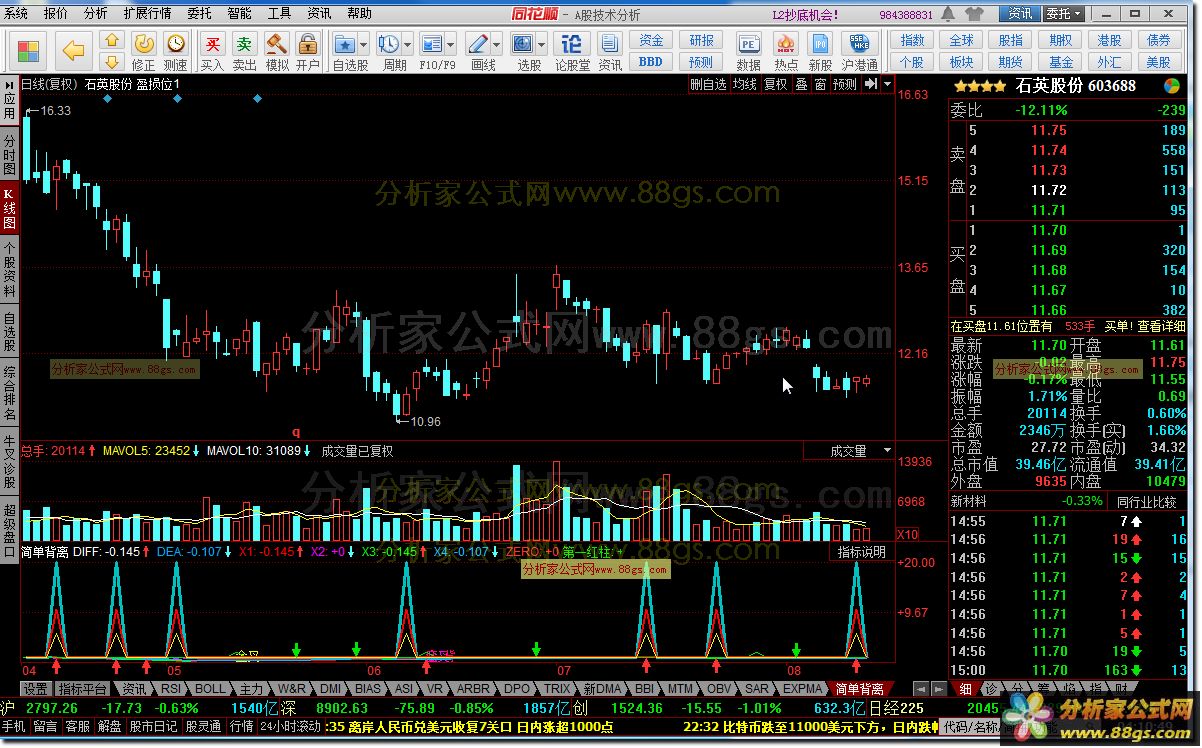This screenshot has height=748, width=1202.
Task: Open the 选股 stock screener icon
Action: point(523,50)
